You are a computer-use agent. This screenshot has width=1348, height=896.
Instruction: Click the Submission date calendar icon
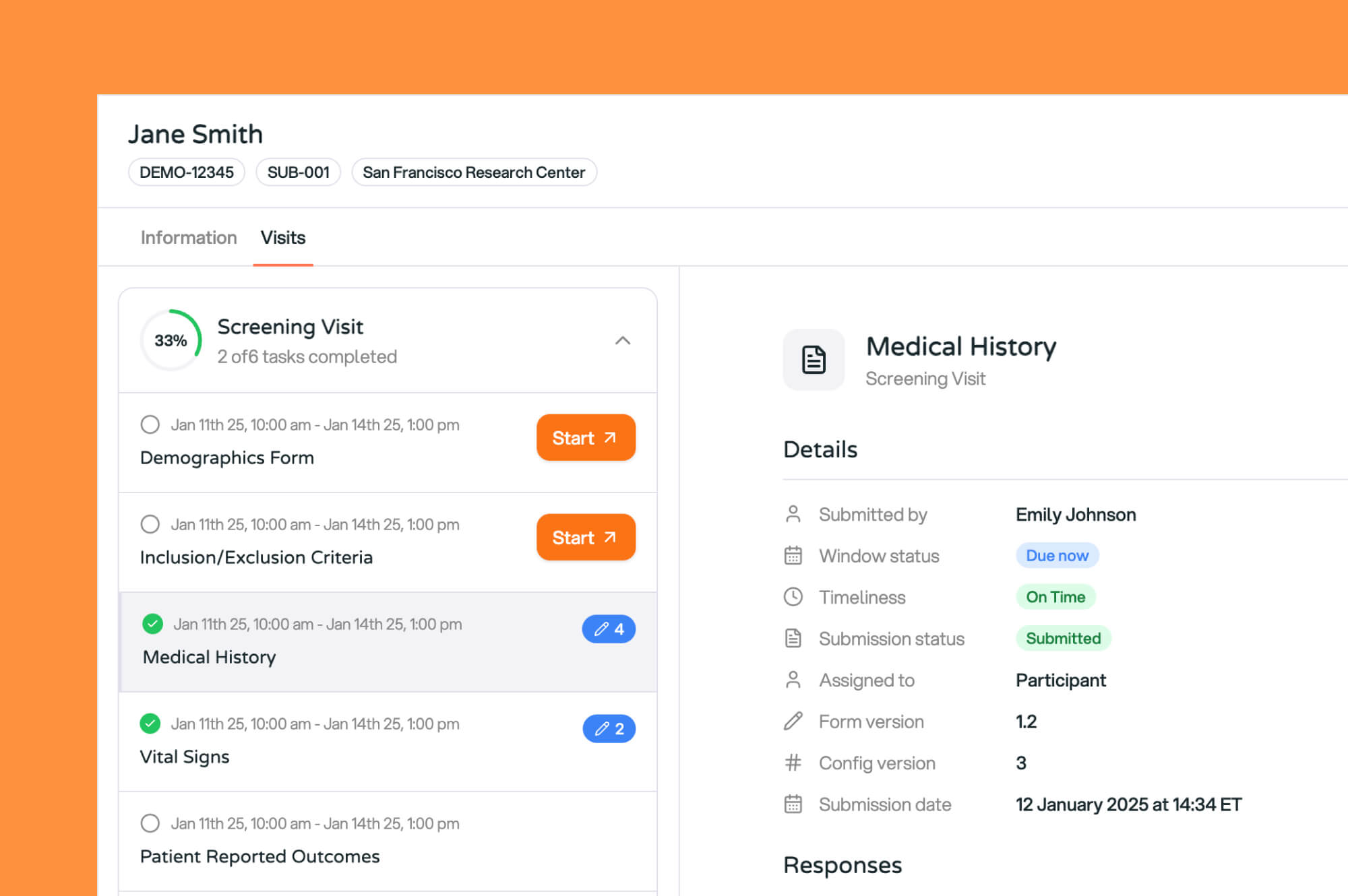pyautogui.click(x=793, y=804)
